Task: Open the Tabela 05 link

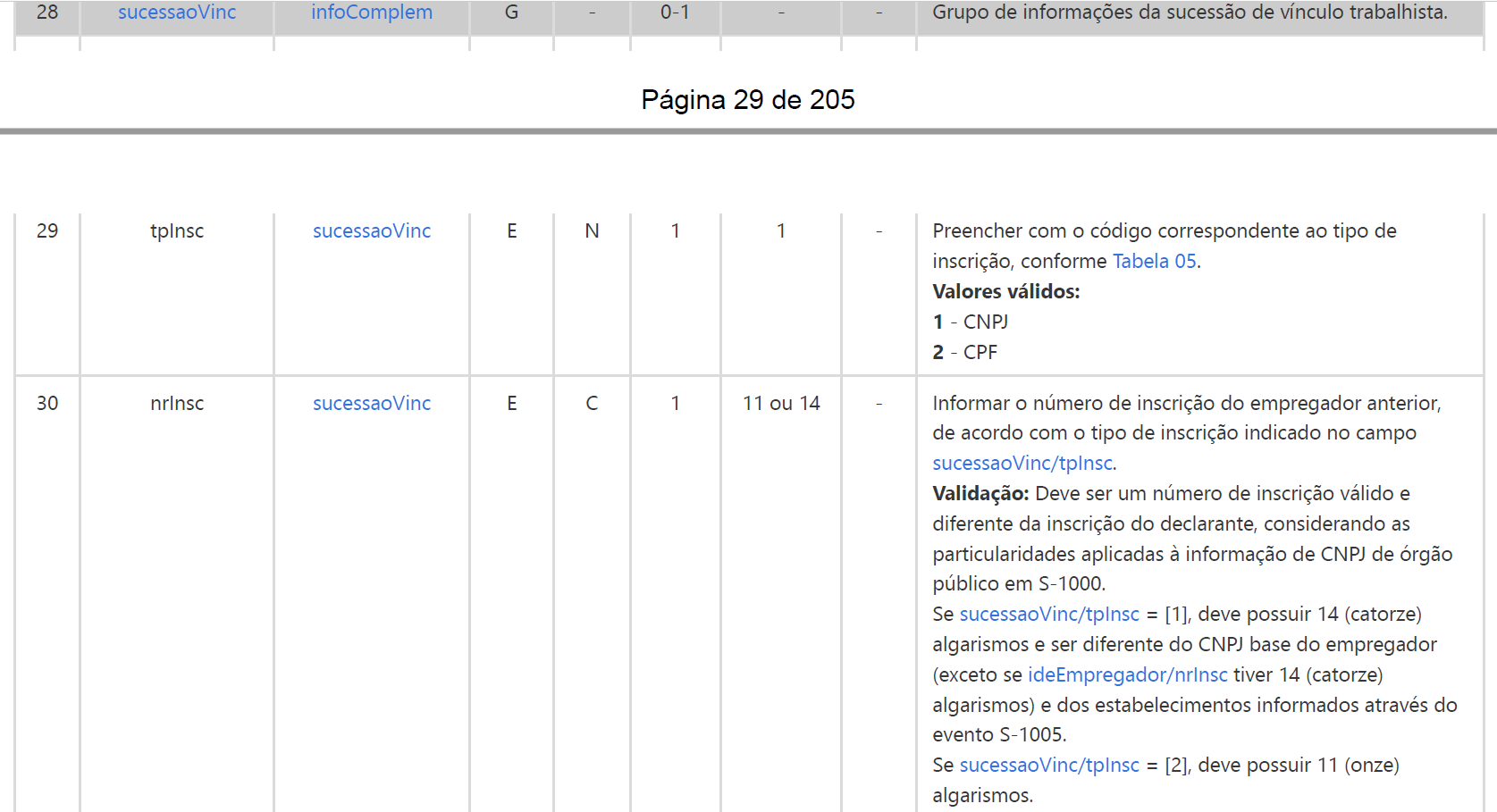Action: [x=1154, y=261]
